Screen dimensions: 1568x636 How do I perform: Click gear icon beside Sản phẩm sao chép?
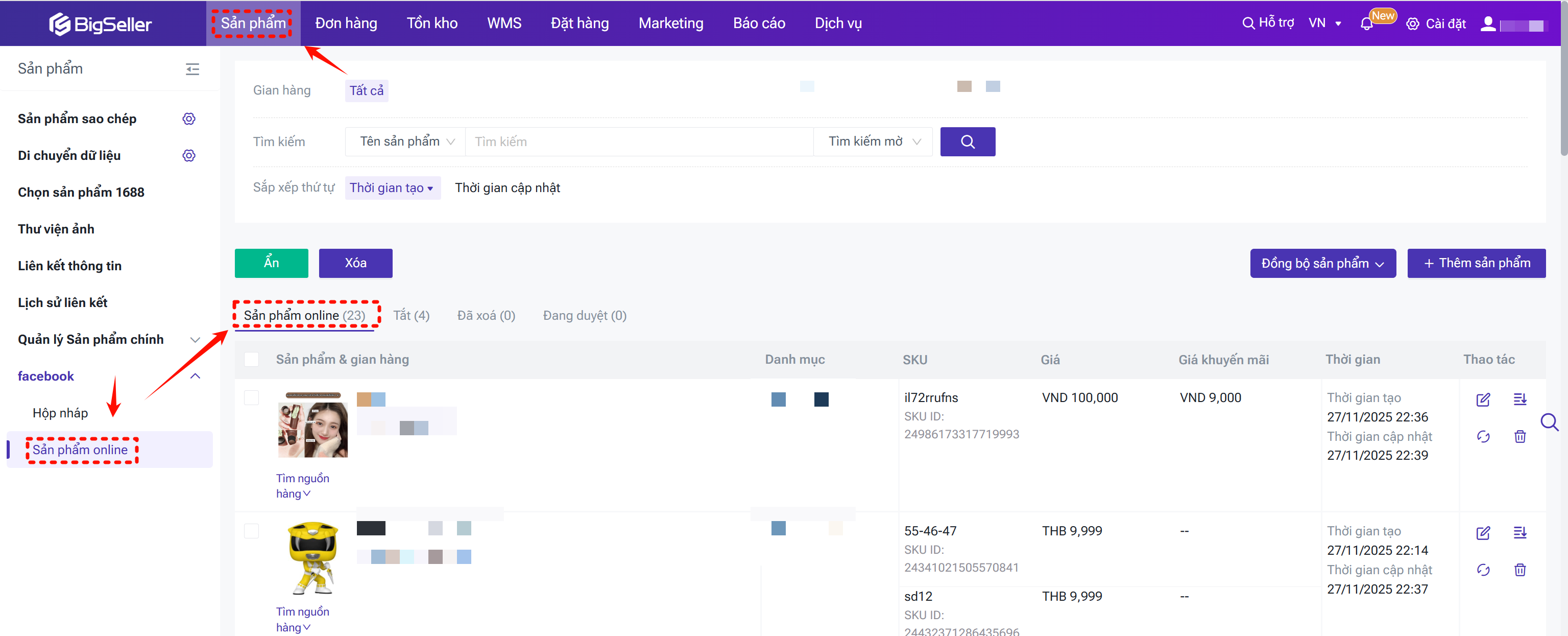click(x=189, y=119)
